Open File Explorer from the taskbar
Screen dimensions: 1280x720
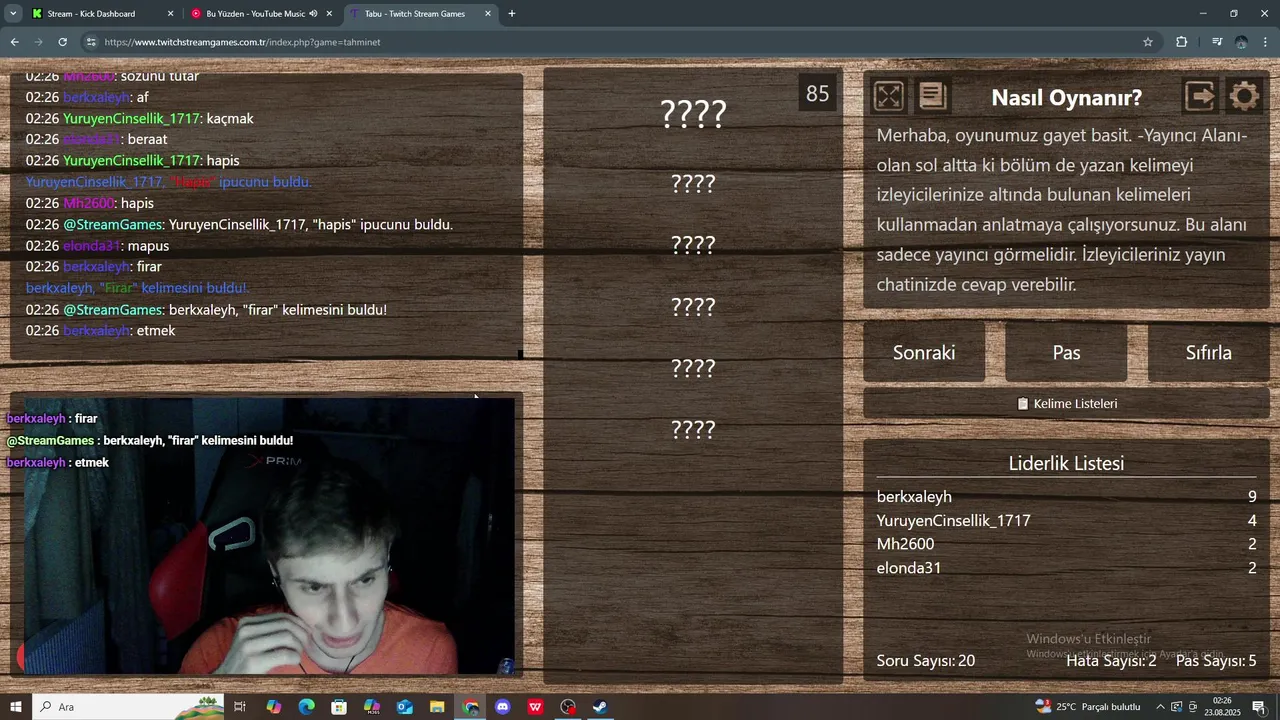[437, 707]
